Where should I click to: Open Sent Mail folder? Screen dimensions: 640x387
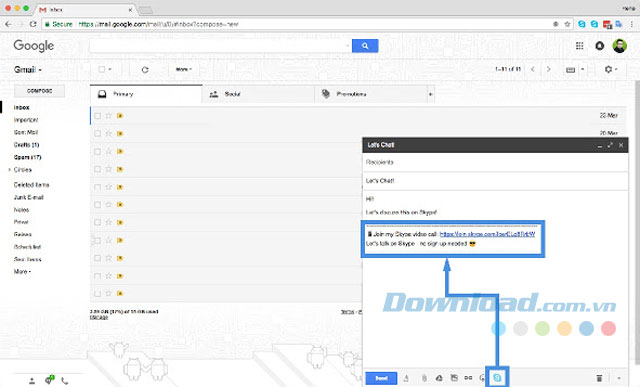tap(26, 132)
